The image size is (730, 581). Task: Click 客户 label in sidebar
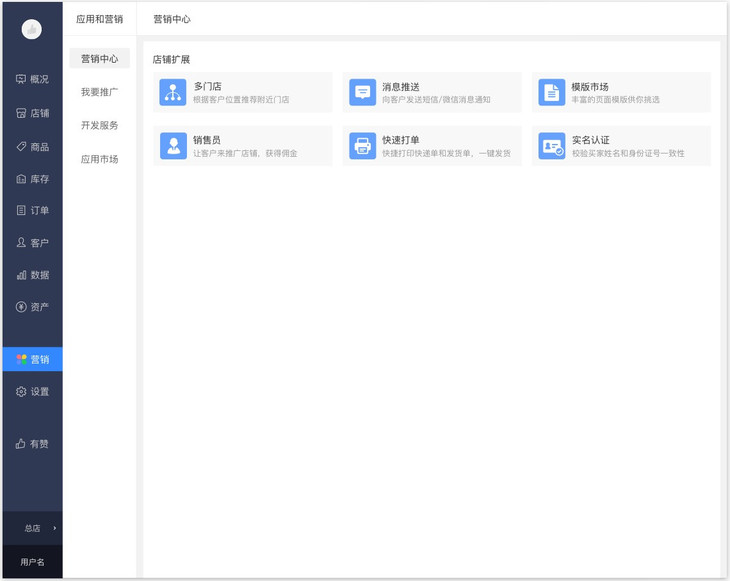coord(40,243)
